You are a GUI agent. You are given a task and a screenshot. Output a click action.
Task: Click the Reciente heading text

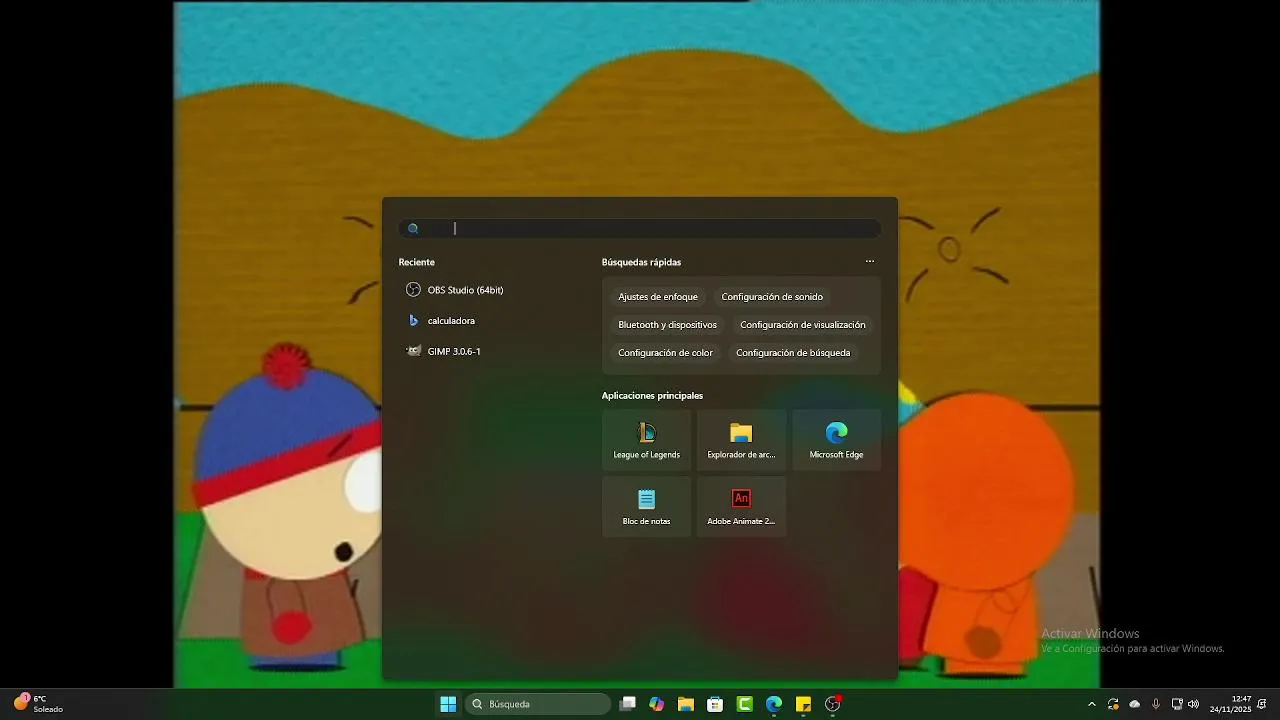click(416, 262)
